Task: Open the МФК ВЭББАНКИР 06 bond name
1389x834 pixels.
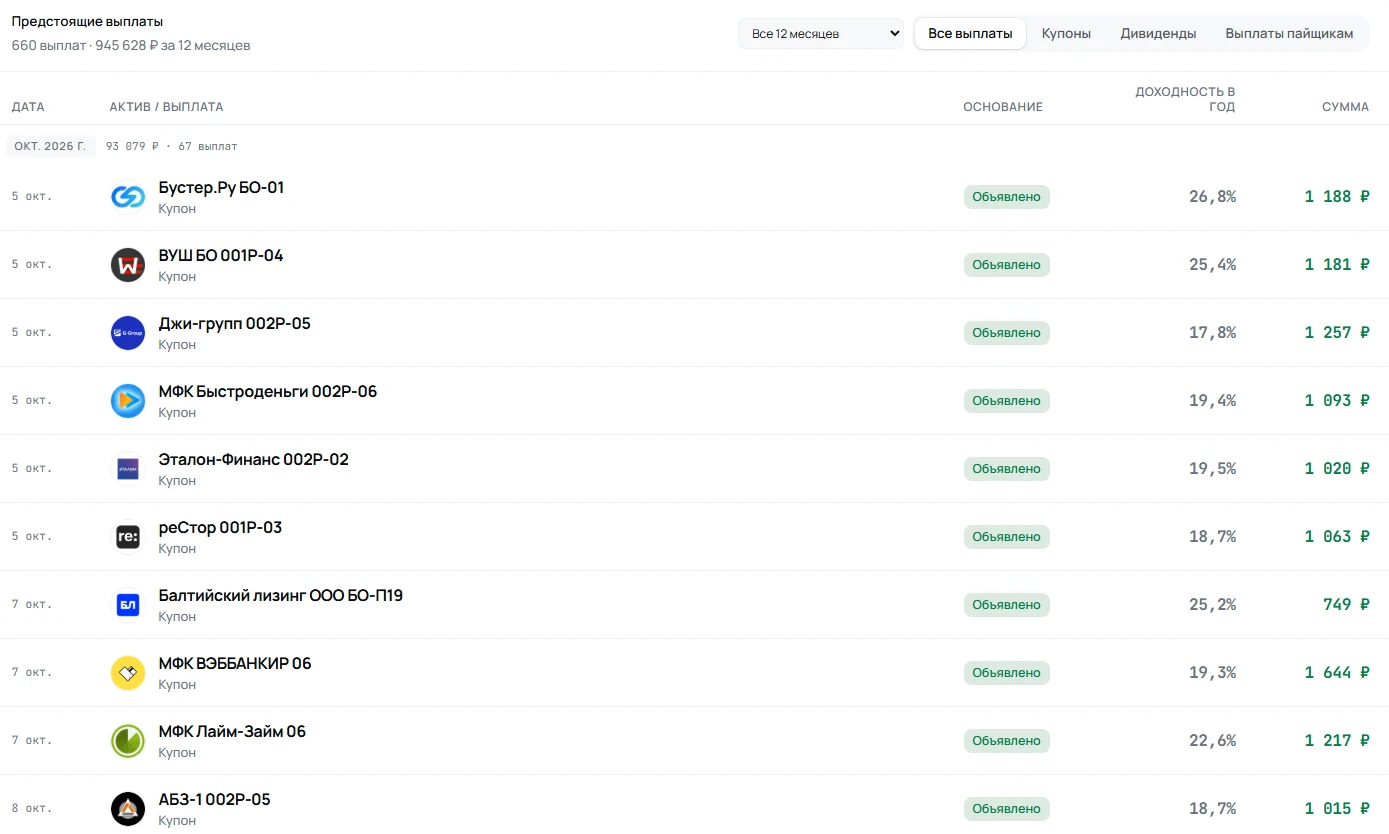Action: point(235,664)
